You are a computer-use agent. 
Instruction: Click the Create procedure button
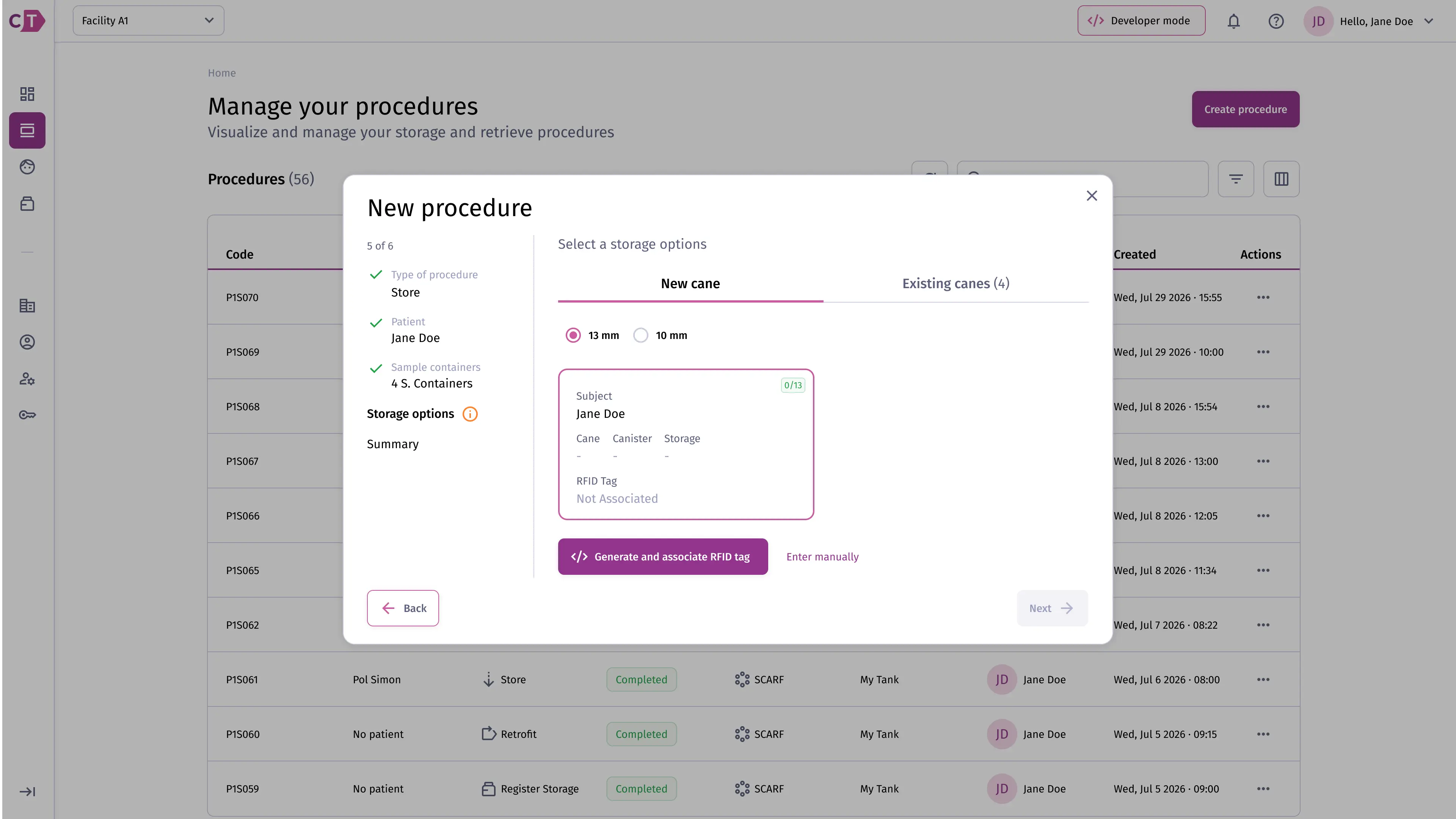[x=1245, y=109]
